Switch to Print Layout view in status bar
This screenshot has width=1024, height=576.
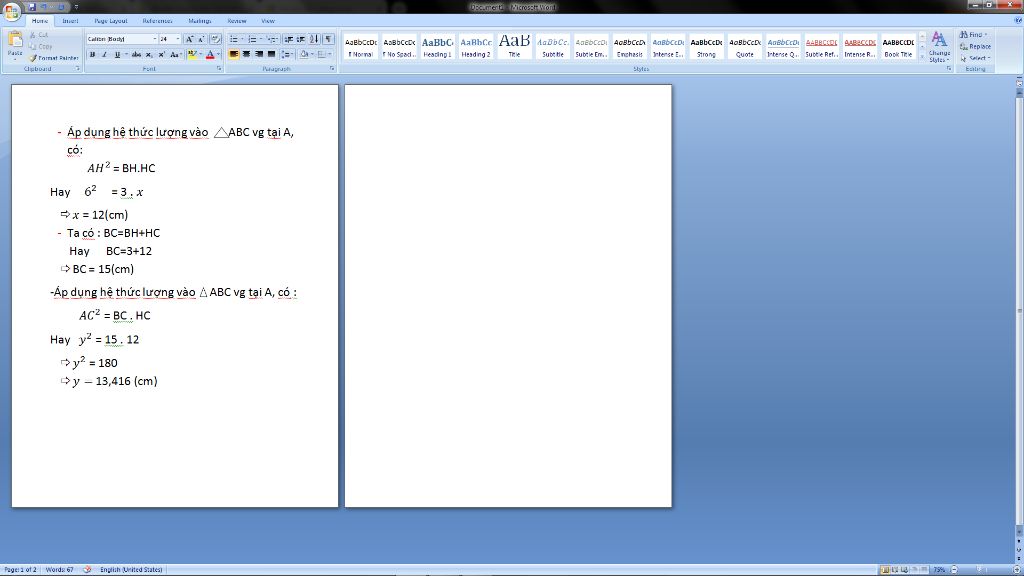pyautogui.click(x=885, y=569)
